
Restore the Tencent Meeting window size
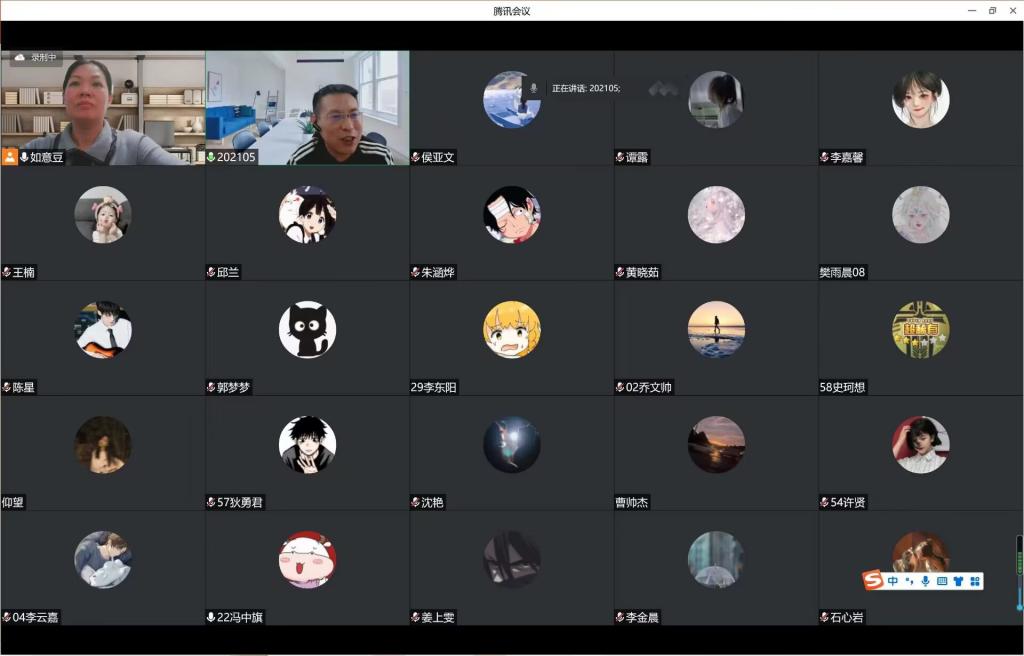click(992, 10)
